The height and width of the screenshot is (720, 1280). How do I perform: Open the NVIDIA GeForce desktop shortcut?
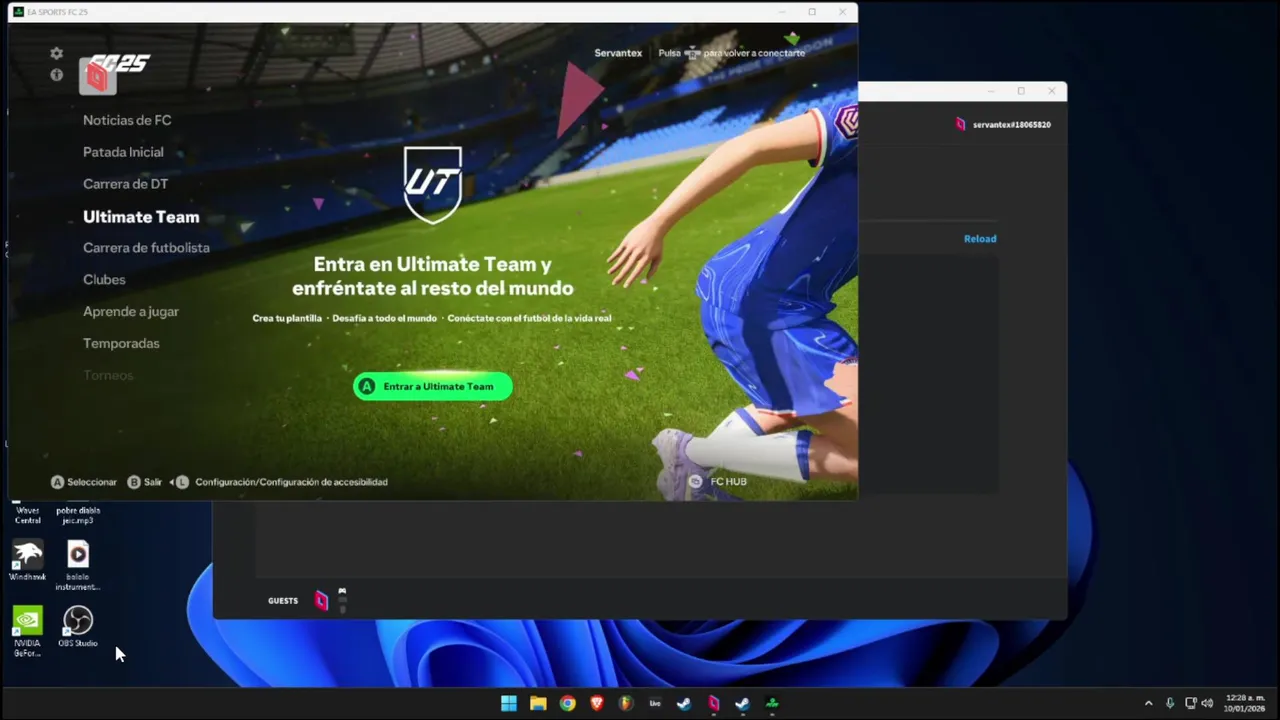(27, 632)
